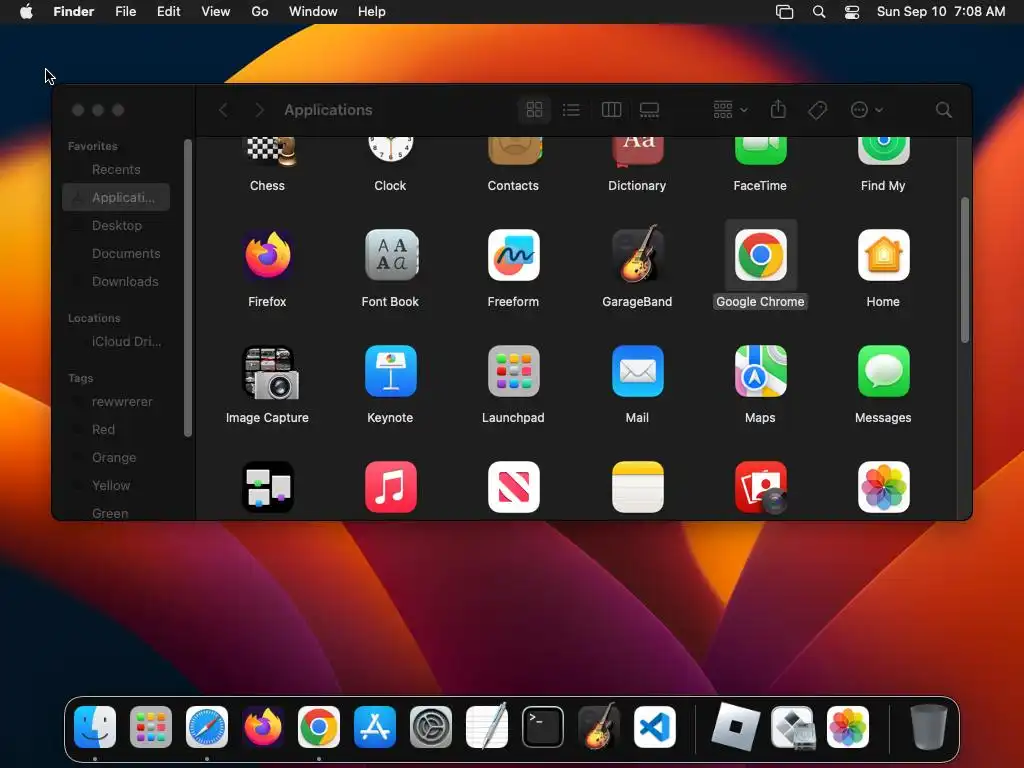Viewport: 1024px width, 768px height.
Task: Open Visual Studio Code from the Dock
Action: (655, 727)
